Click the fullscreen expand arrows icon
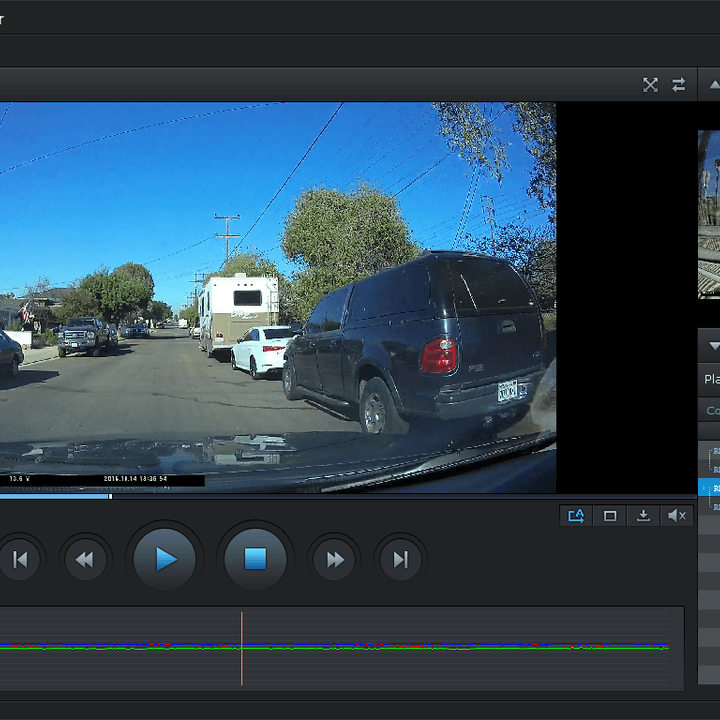720x720 pixels. [x=650, y=85]
